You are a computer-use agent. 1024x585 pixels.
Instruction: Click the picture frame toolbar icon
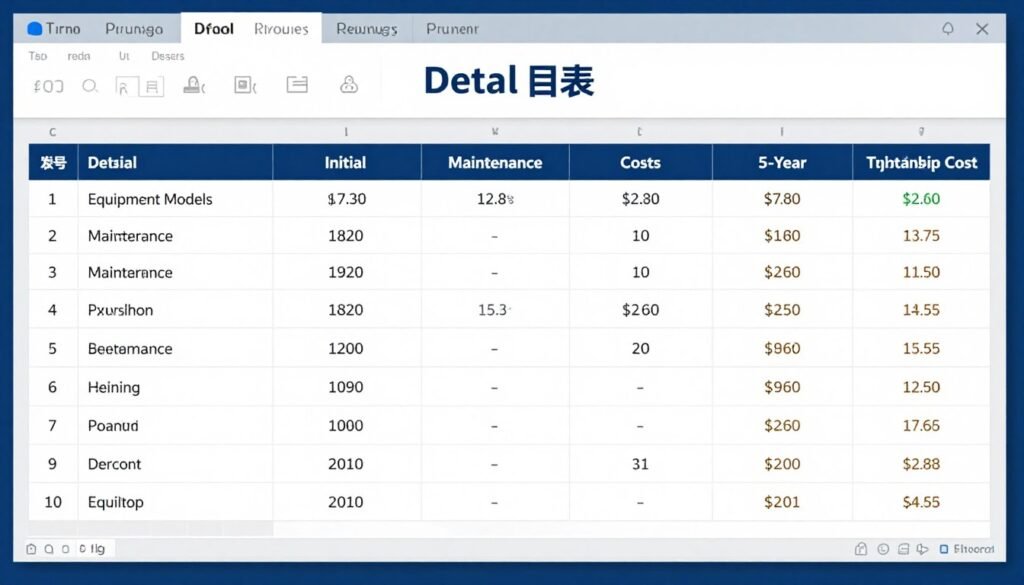[x=245, y=85]
